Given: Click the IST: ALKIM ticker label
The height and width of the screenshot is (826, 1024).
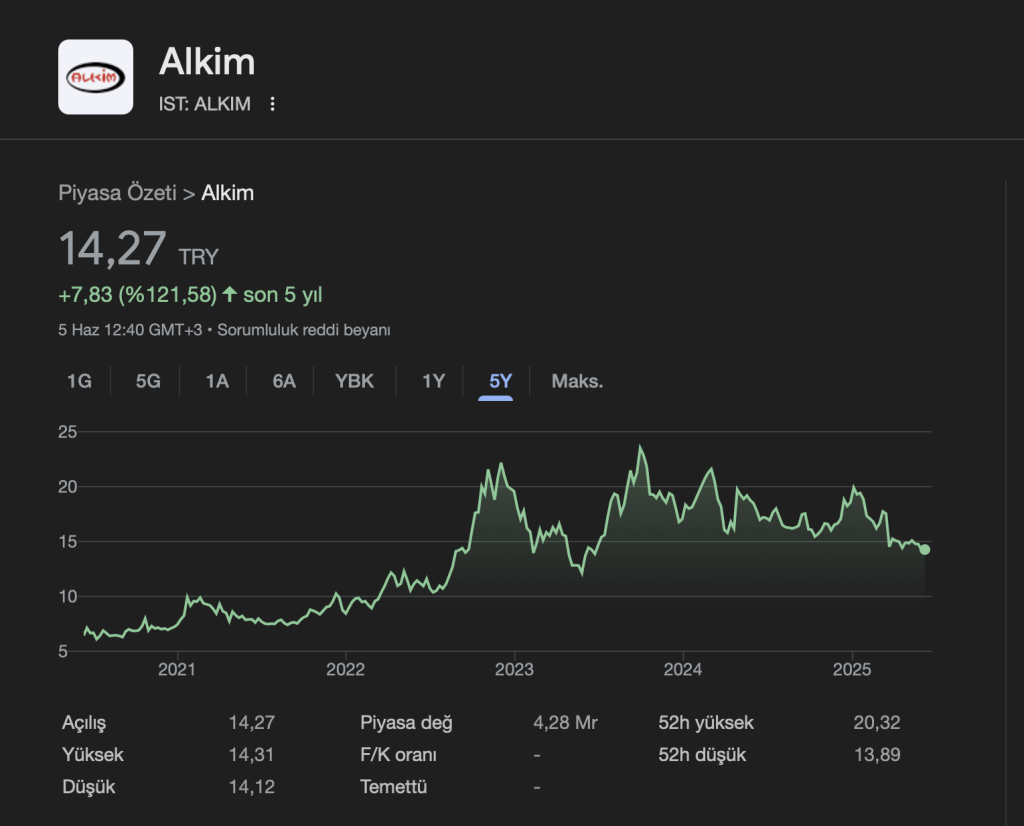Looking at the screenshot, I should coord(205,104).
